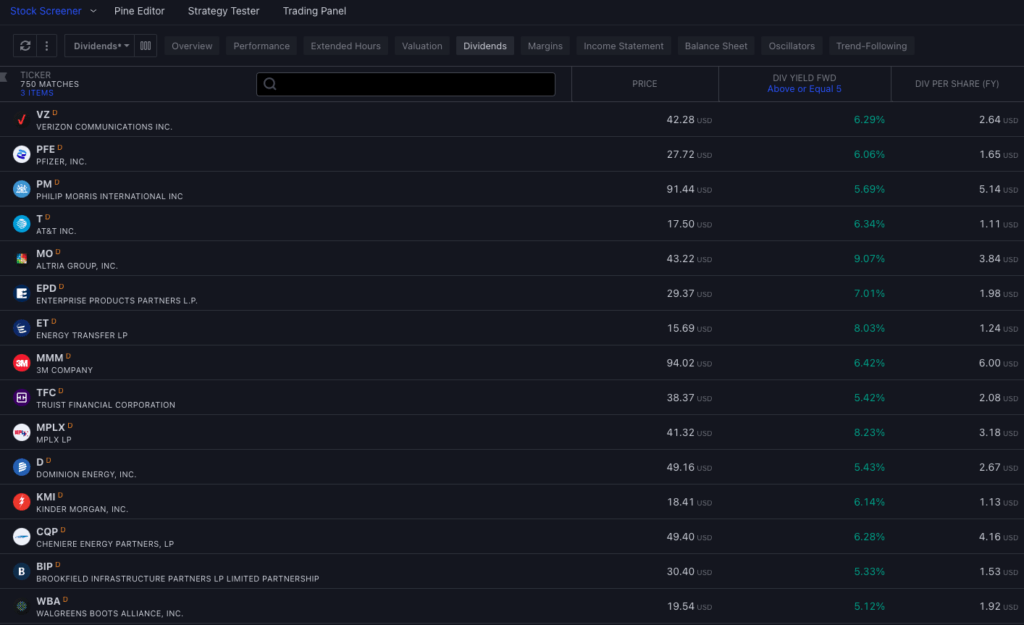Viewport: 1024px width, 625px height.
Task: Select the Balance Sheet column set
Action: pos(716,46)
